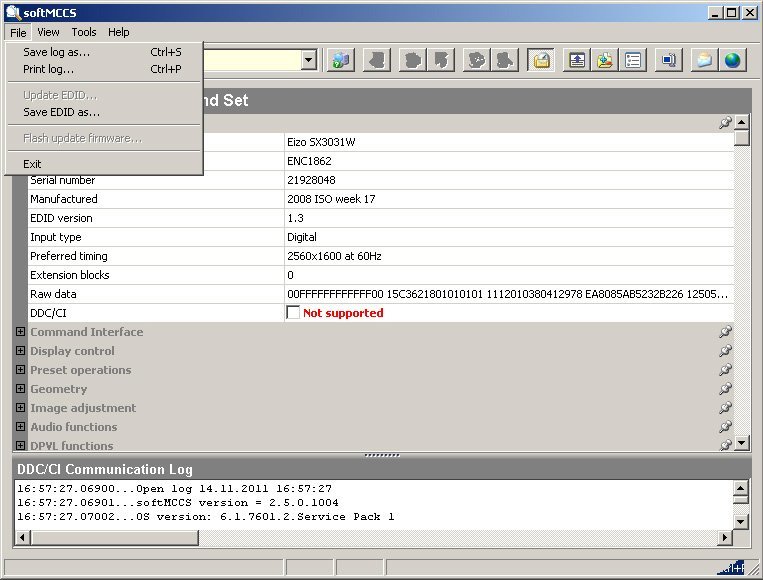
Task: Click the softMCCS version = 2.5.0.1004 line
Action: tap(178, 503)
